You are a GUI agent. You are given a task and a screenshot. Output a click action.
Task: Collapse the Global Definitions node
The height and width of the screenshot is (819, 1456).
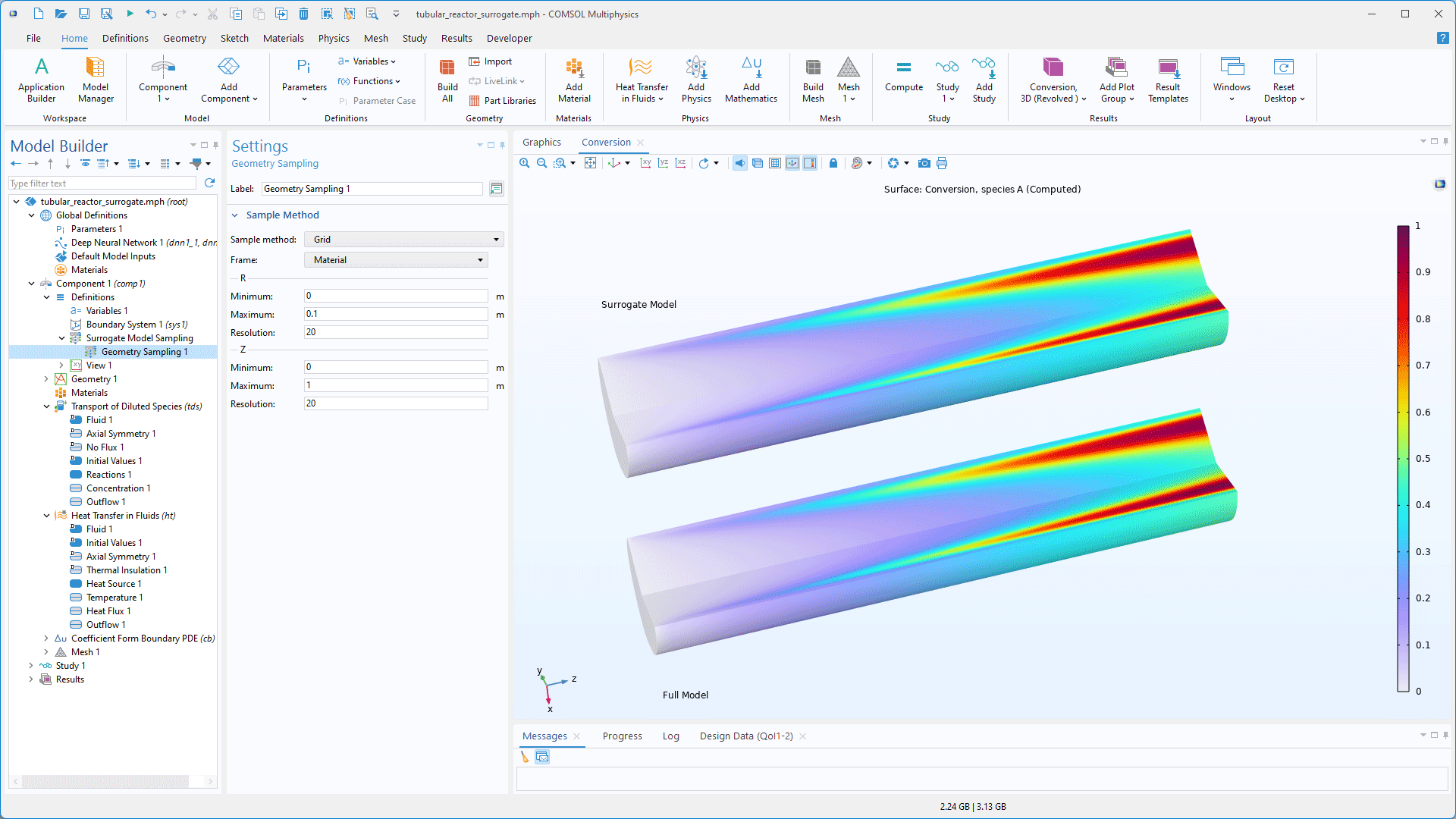pyautogui.click(x=31, y=215)
